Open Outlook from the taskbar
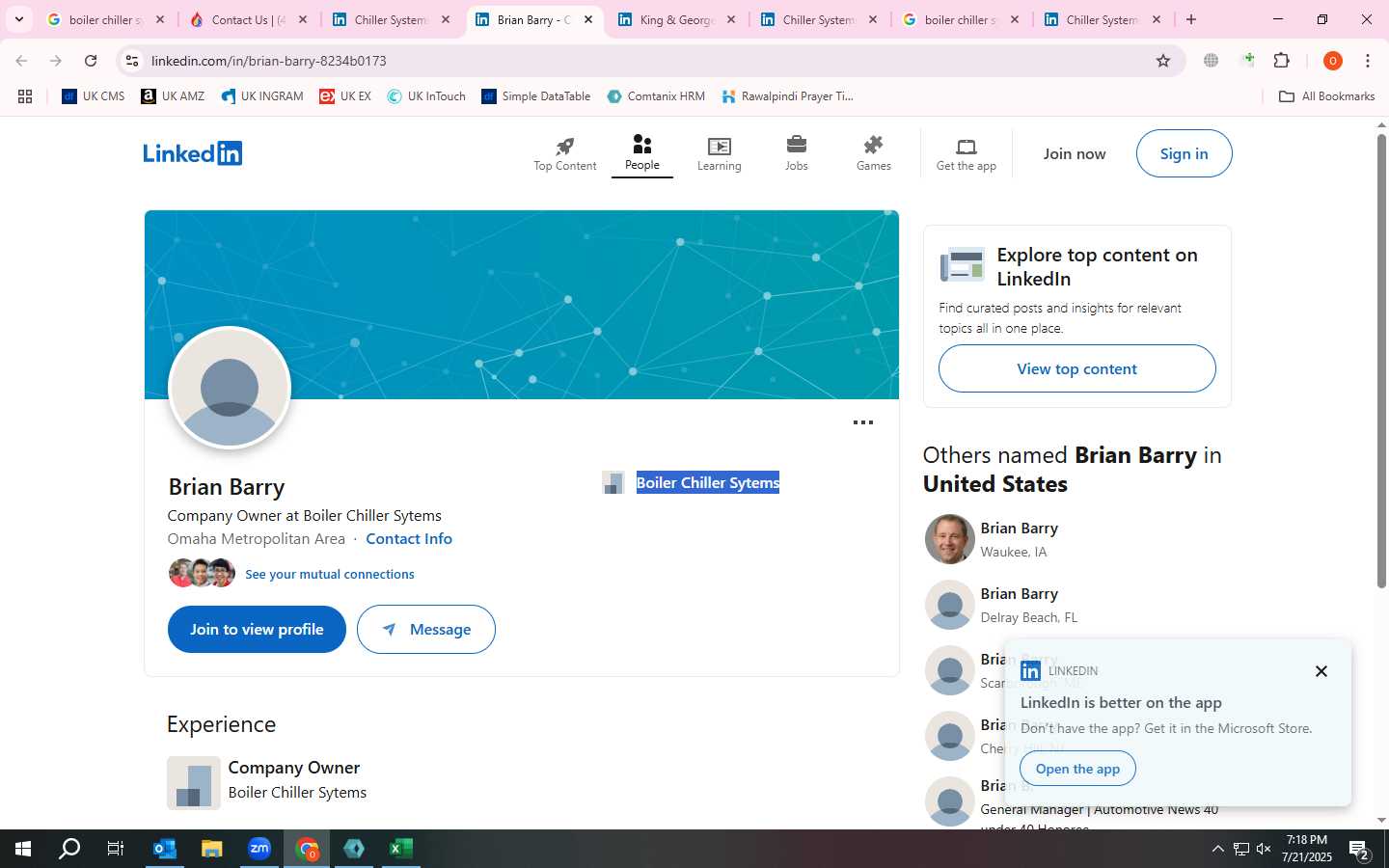The height and width of the screenshot is (868, 1389). coord(165,849)
